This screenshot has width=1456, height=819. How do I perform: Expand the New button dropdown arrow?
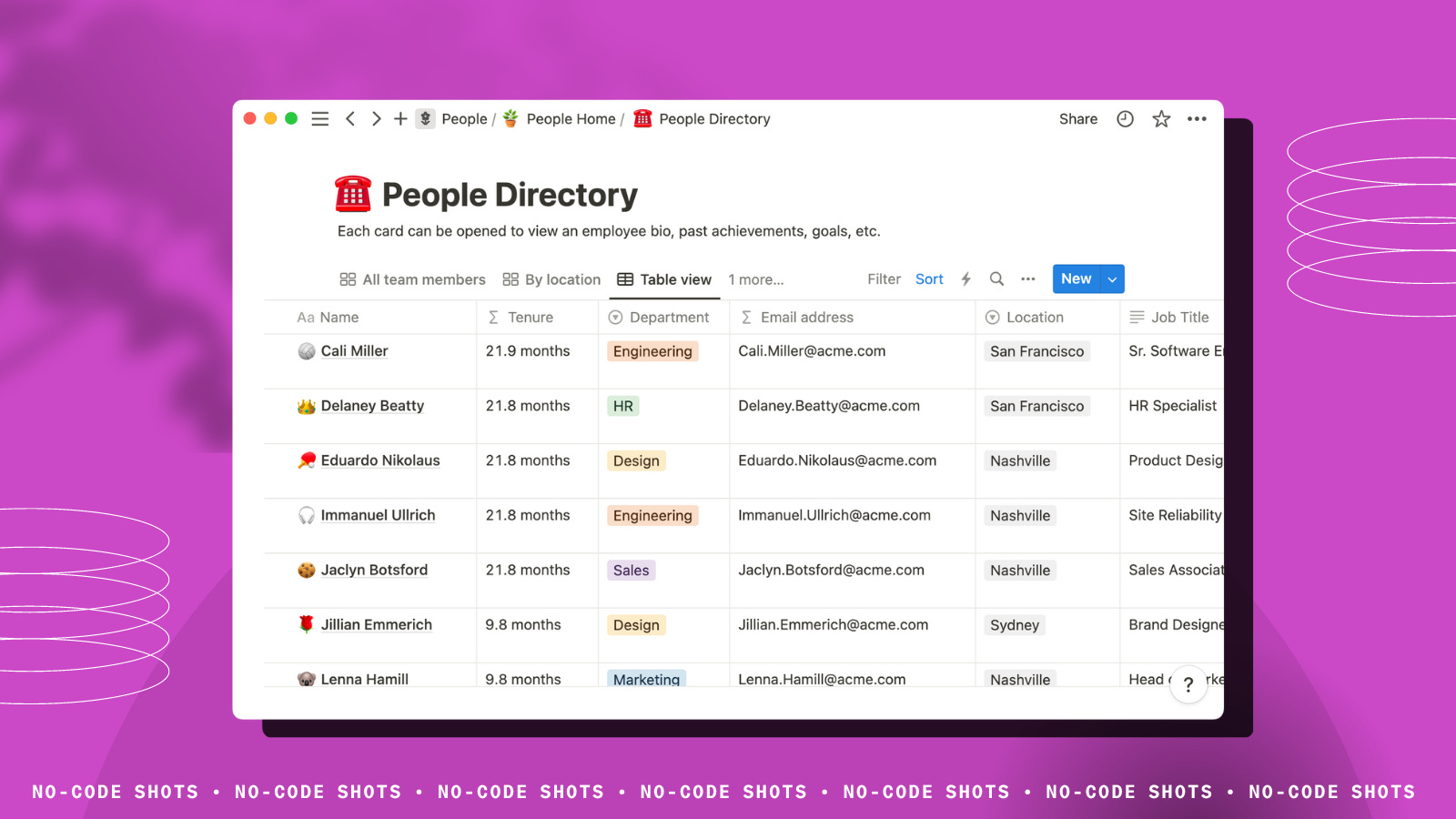pyautogui.click(x=1112, y=279)
